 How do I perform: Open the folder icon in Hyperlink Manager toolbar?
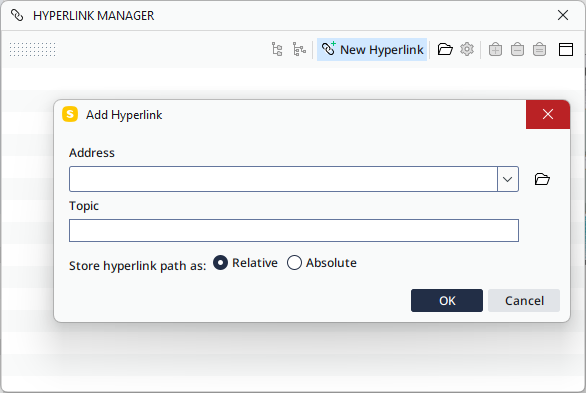coord(445,49)
